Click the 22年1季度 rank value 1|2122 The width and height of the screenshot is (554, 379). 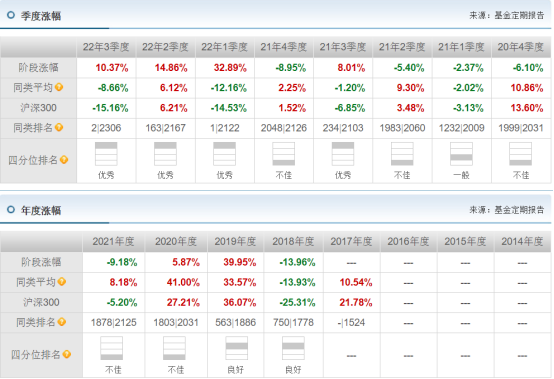tap(225, 128)
